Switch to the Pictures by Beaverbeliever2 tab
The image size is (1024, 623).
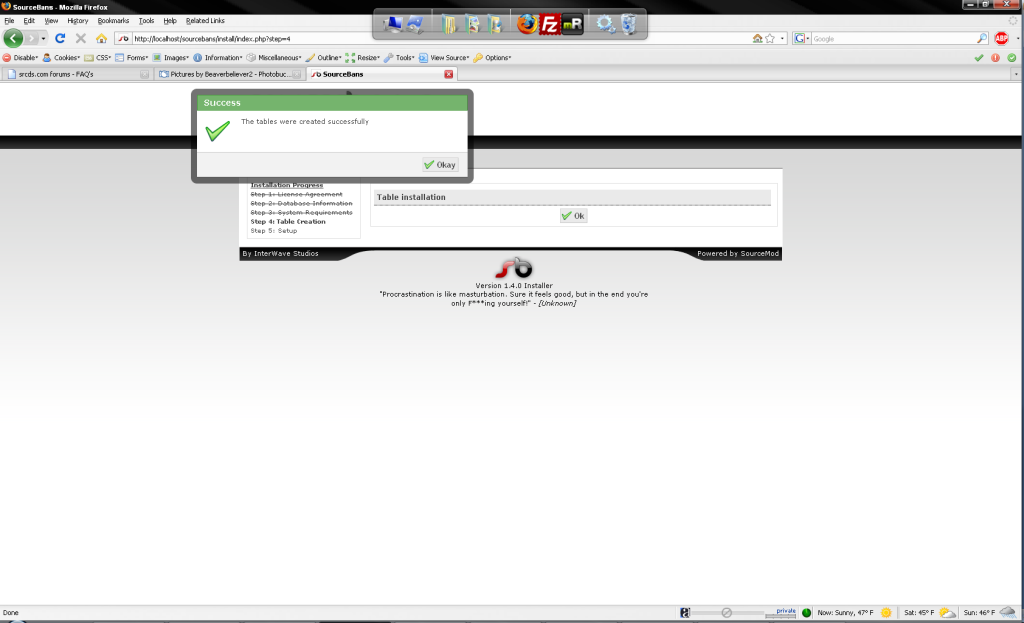coord(230,74)
